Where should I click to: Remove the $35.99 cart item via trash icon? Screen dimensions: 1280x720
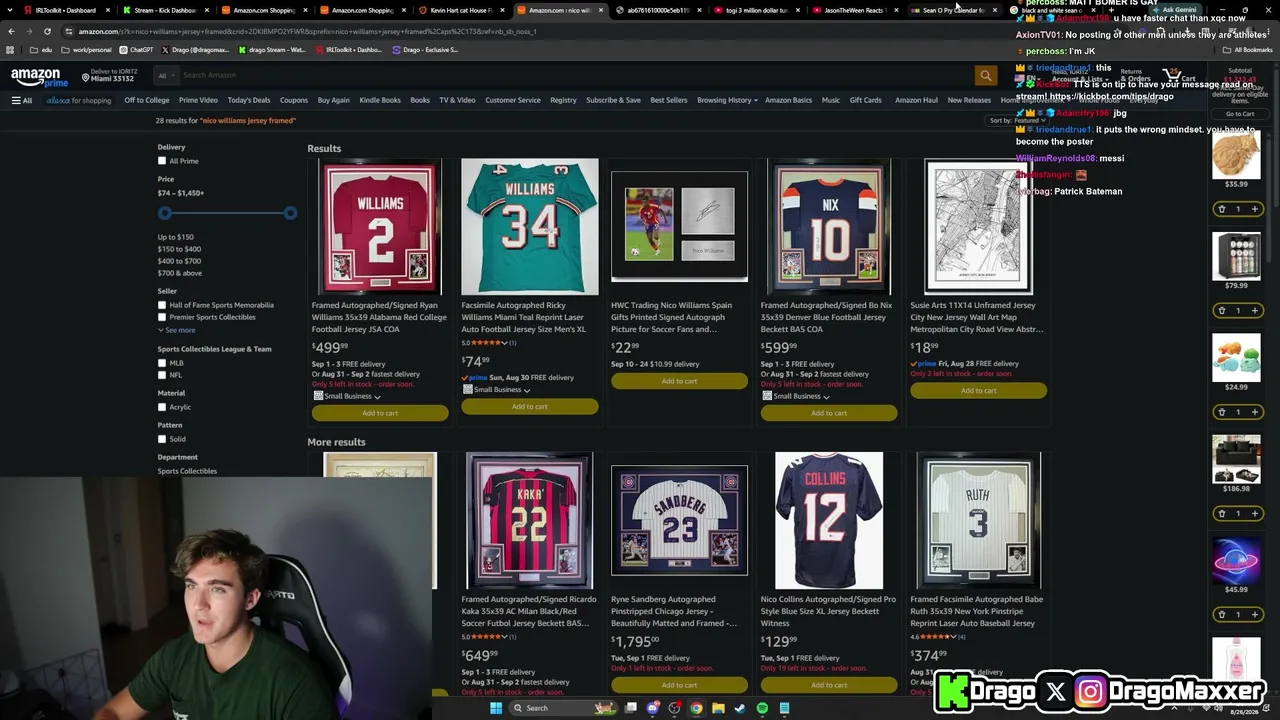(1221, 209)
